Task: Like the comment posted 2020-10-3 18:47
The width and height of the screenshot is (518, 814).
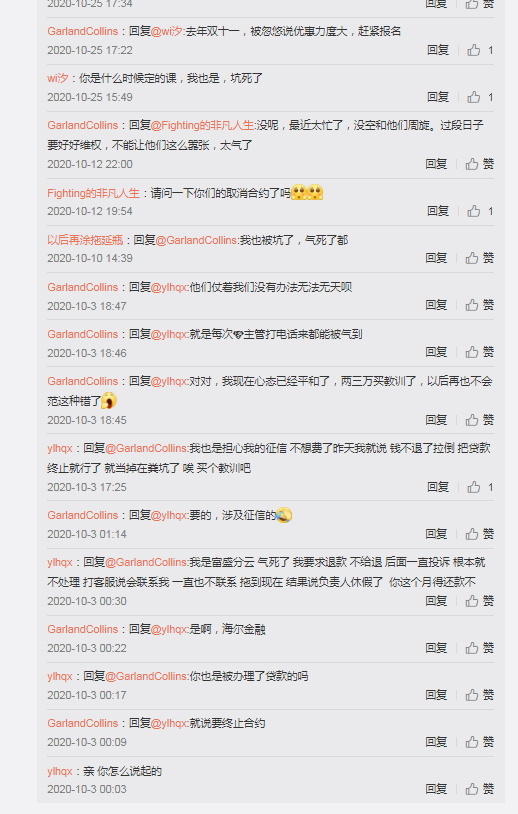Action: pyautogui.click(x=480, y=305)
